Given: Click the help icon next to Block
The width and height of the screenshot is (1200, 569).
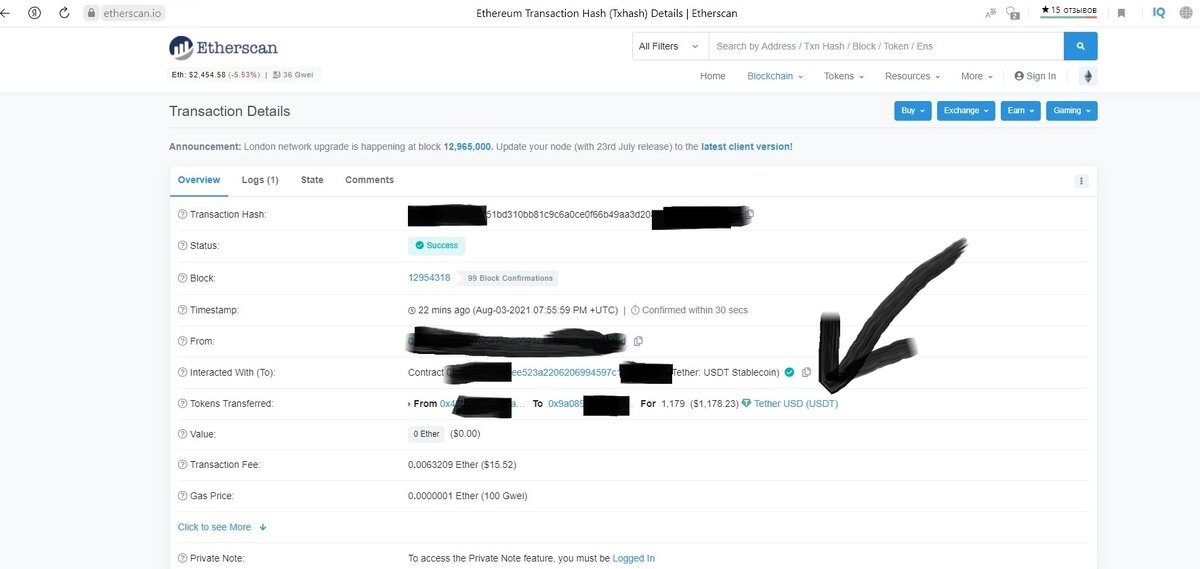Looking at the screenshot, I should [182, 278].
